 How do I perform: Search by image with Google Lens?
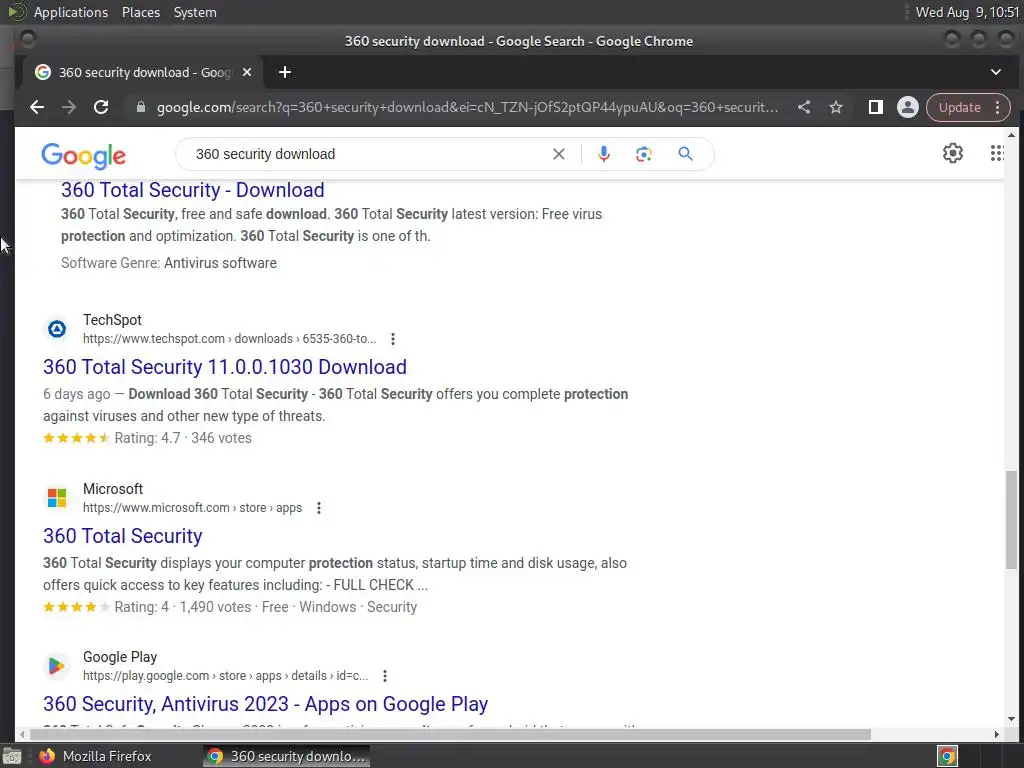(643, 154)
